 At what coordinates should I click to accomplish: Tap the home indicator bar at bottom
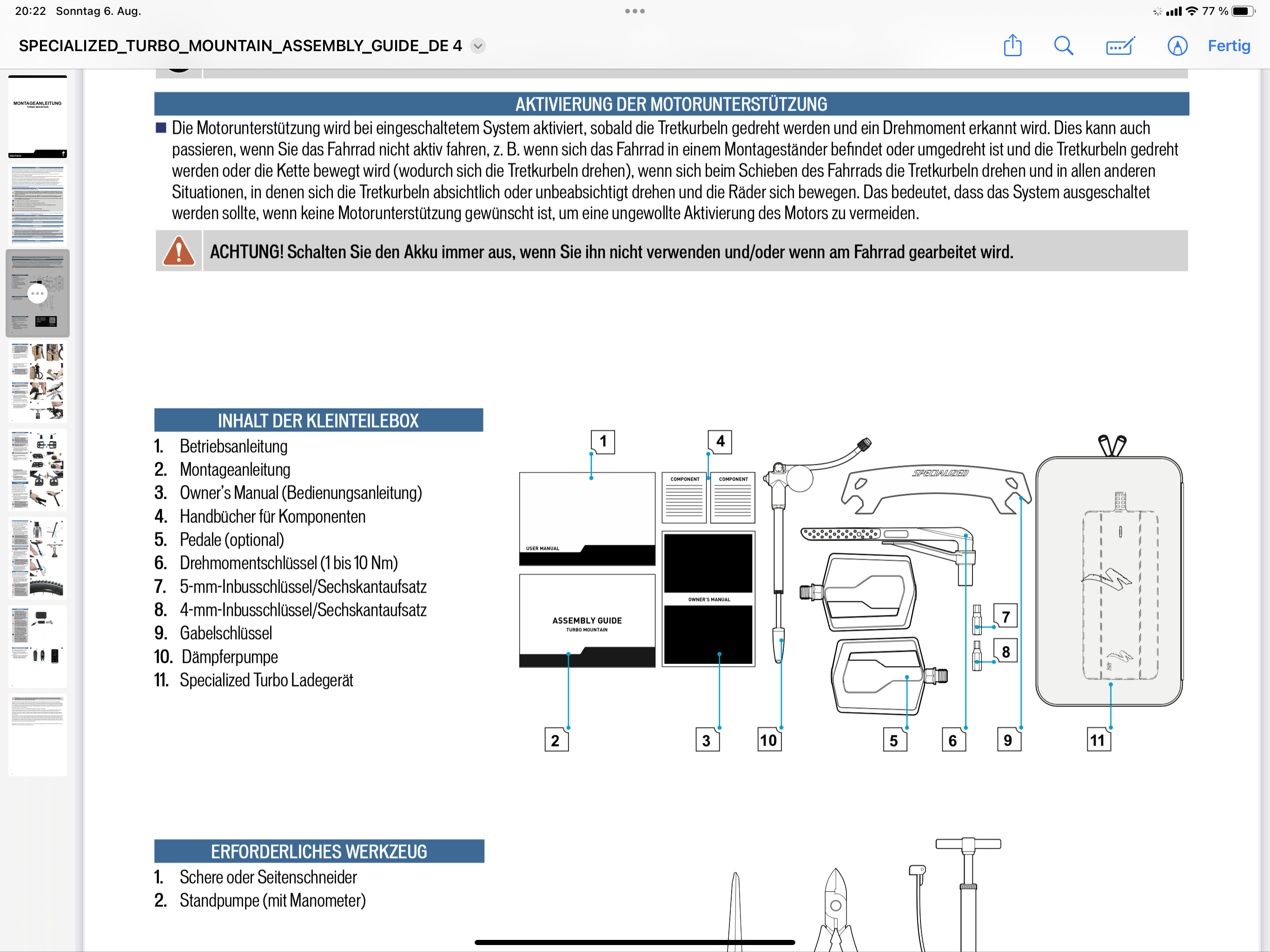(x=635, y=942)
